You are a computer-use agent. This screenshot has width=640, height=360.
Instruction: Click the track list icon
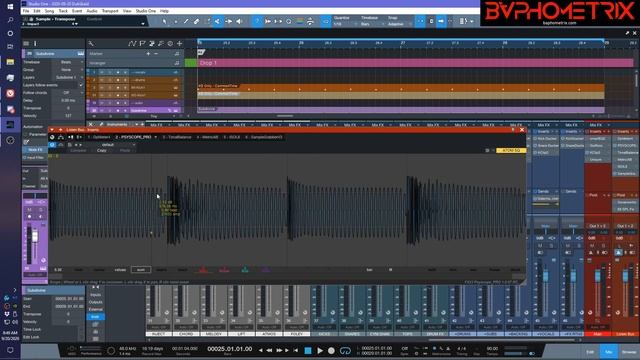coord(26,43)
